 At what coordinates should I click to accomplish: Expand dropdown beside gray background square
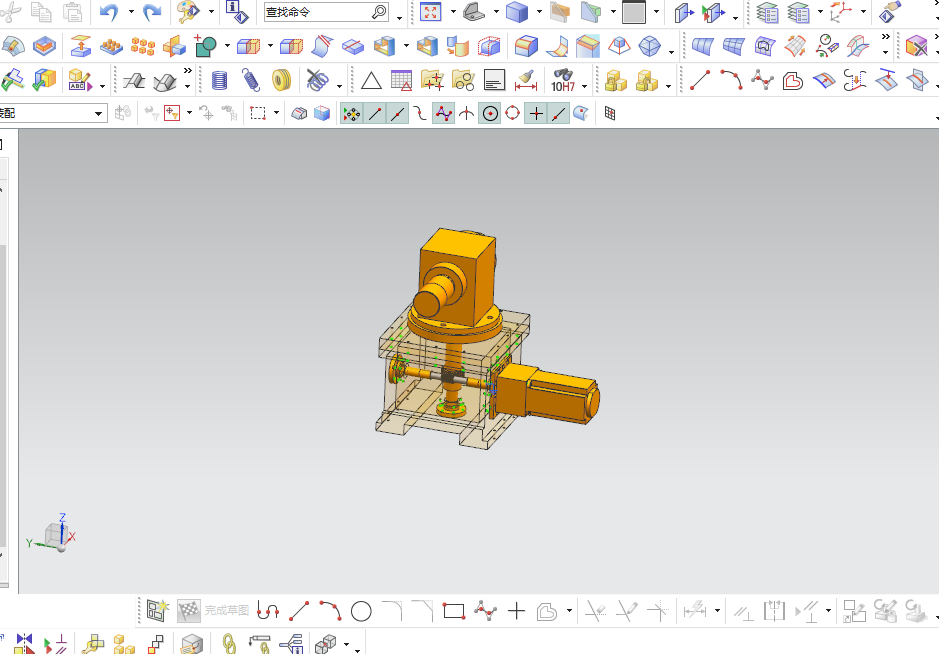656,11
